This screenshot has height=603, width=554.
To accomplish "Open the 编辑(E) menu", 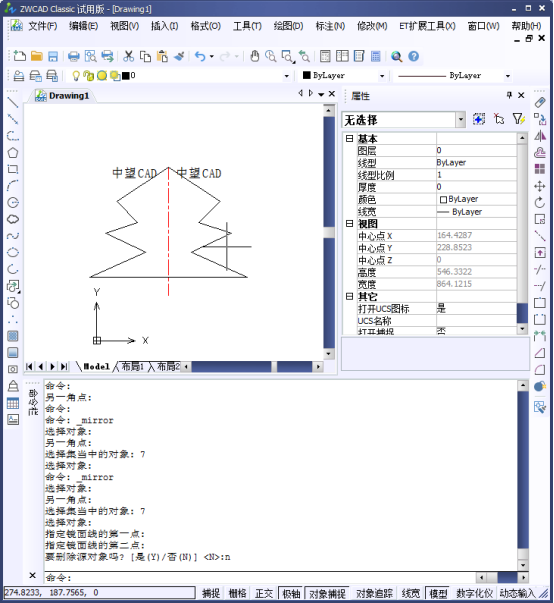I will (83, 26).
